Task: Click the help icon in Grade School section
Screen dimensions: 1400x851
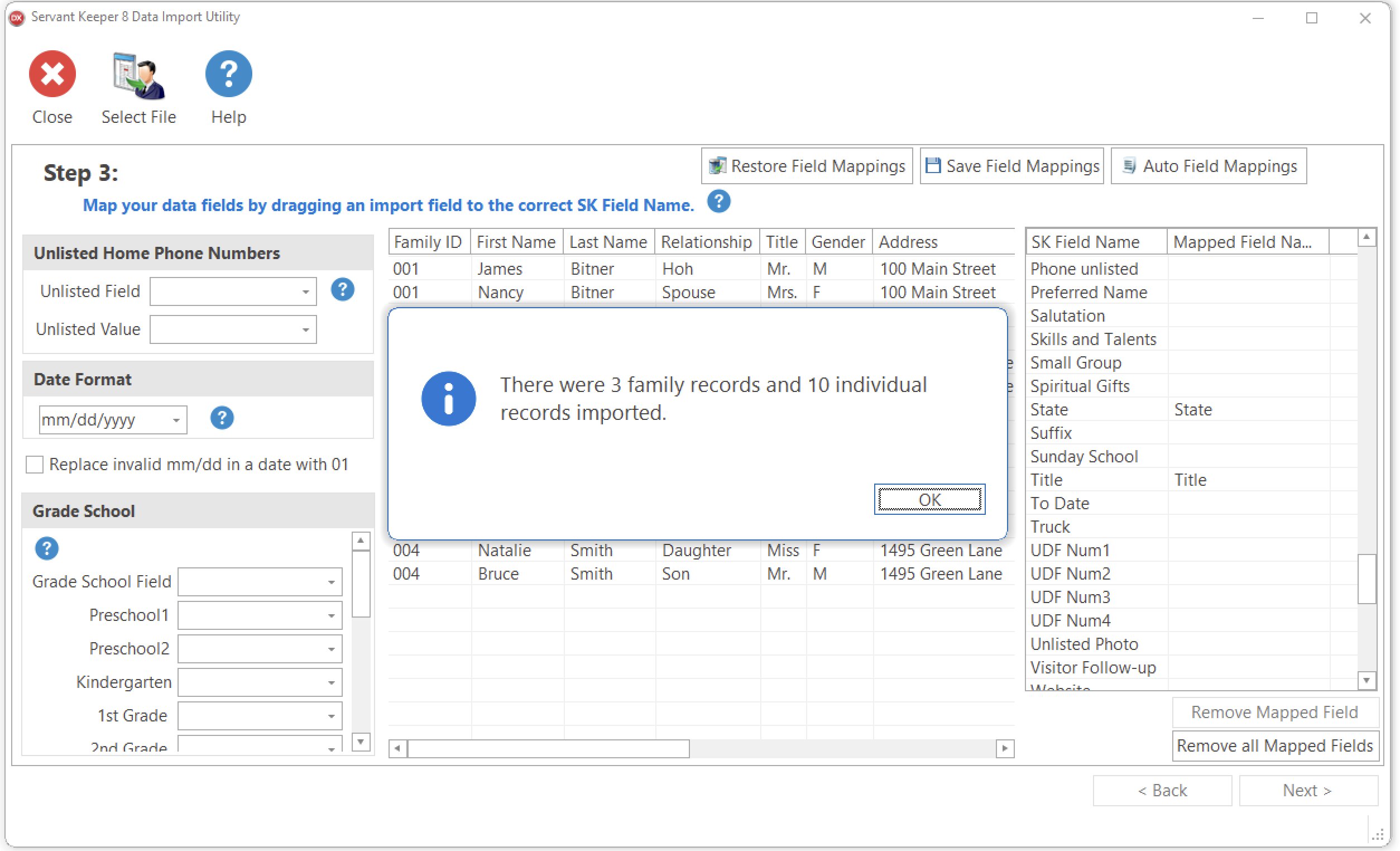Action: tap(46, 548)
